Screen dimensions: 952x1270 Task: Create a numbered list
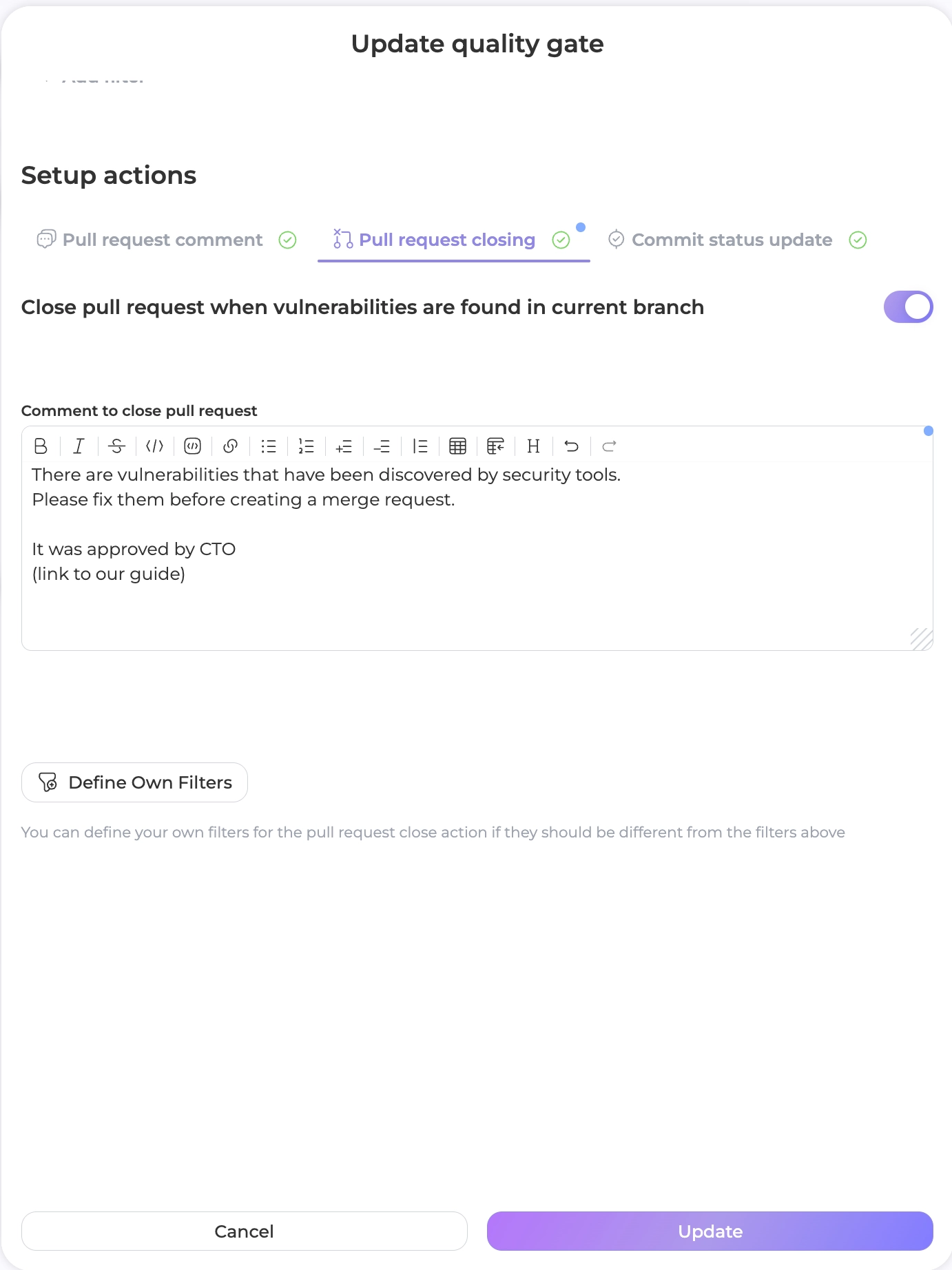[307, 446]
